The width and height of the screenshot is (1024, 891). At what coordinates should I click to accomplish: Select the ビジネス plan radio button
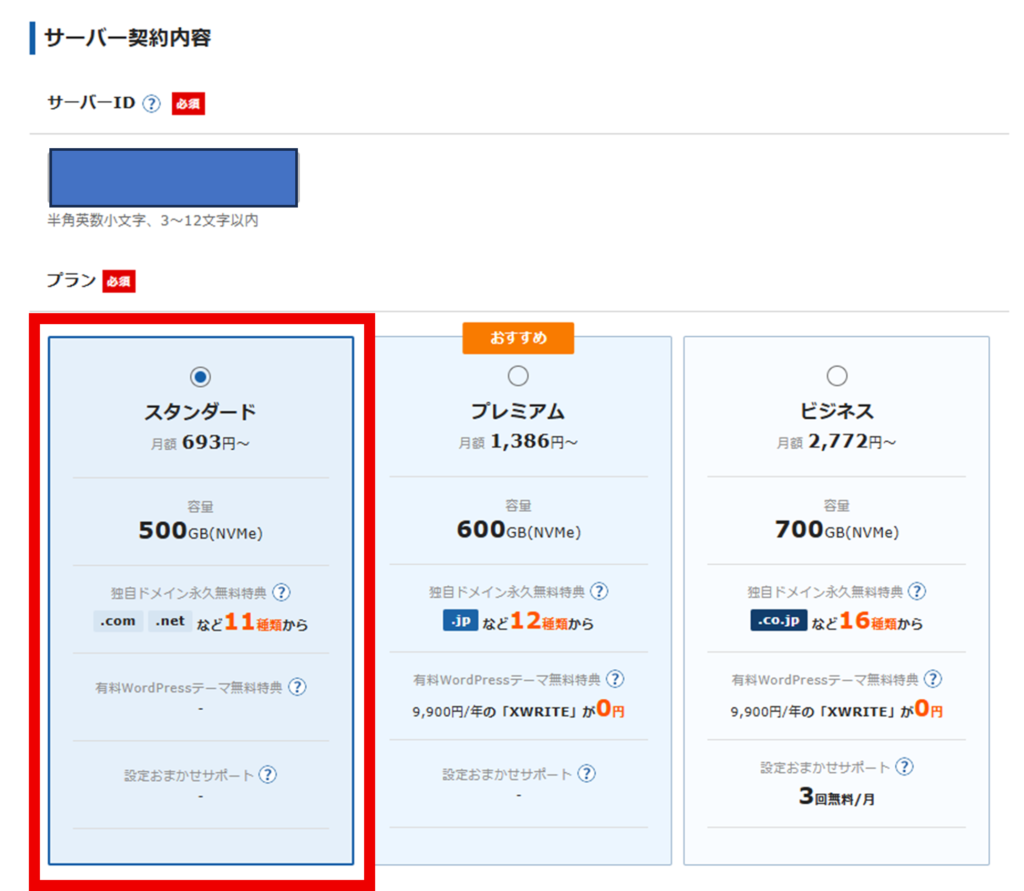(837, 377)
